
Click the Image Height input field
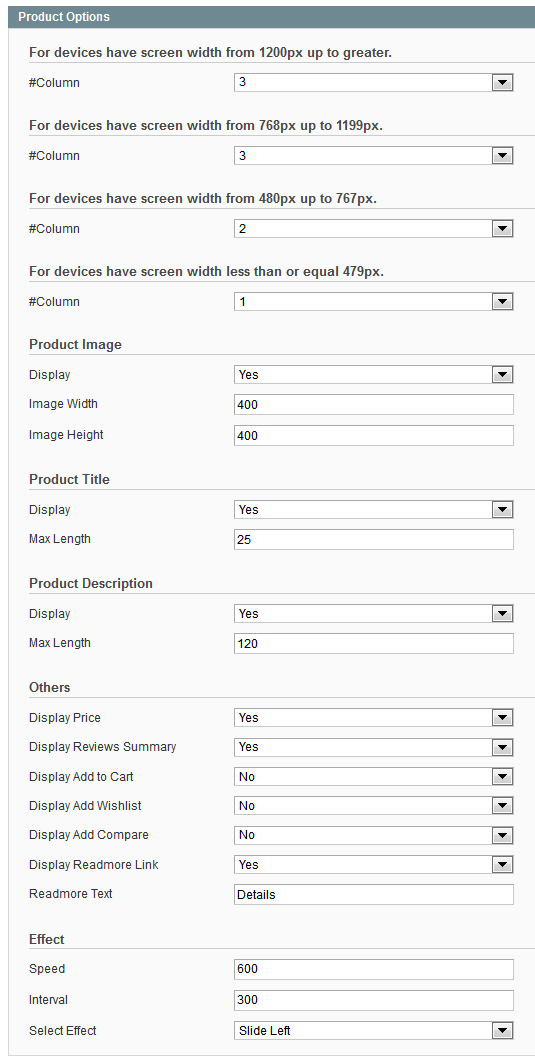374,435
